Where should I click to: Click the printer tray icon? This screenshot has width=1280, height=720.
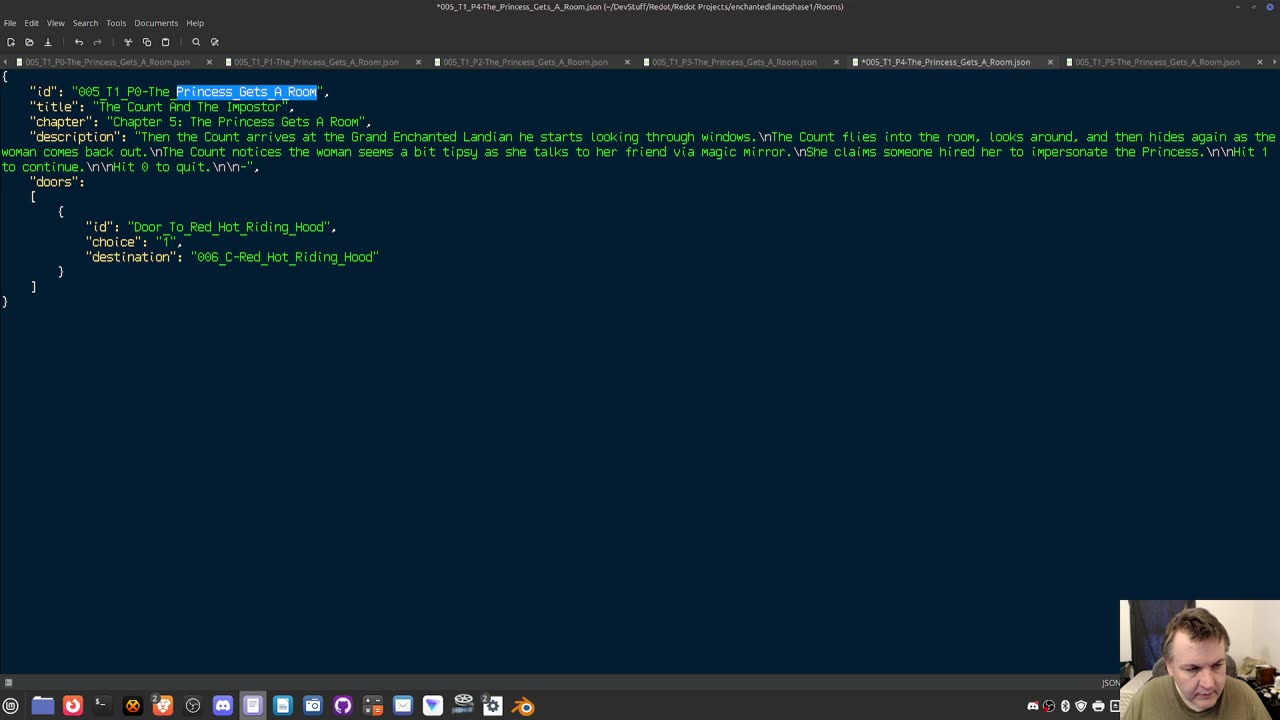pos(1098,707)
